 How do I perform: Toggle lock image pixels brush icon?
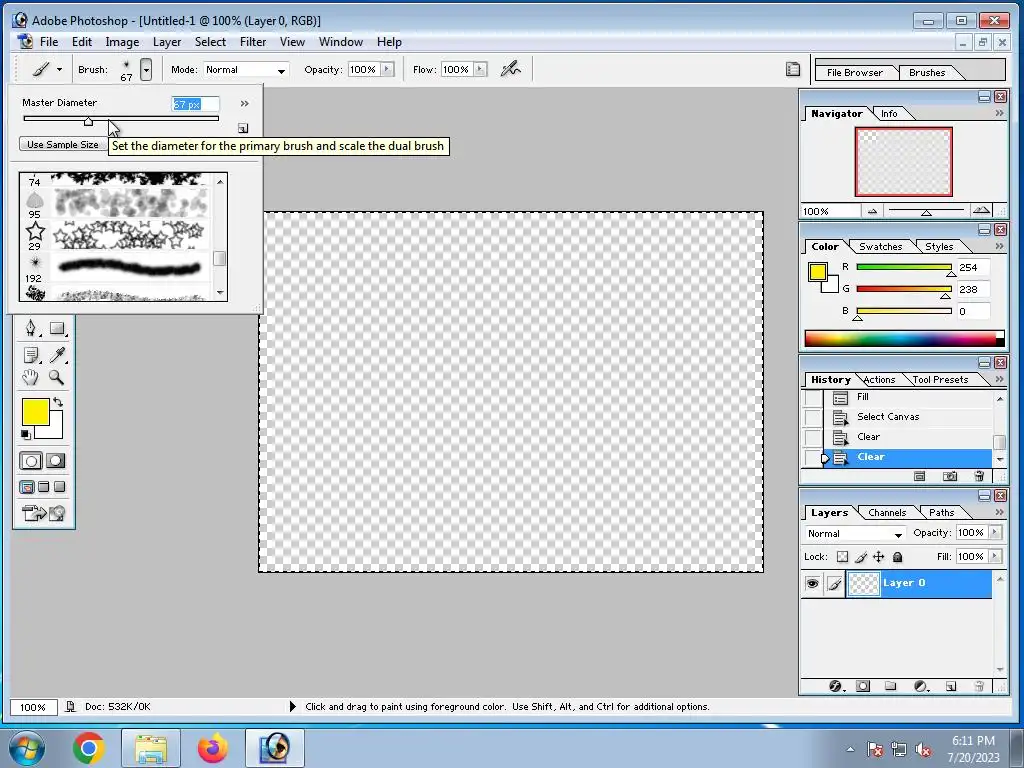861,556
